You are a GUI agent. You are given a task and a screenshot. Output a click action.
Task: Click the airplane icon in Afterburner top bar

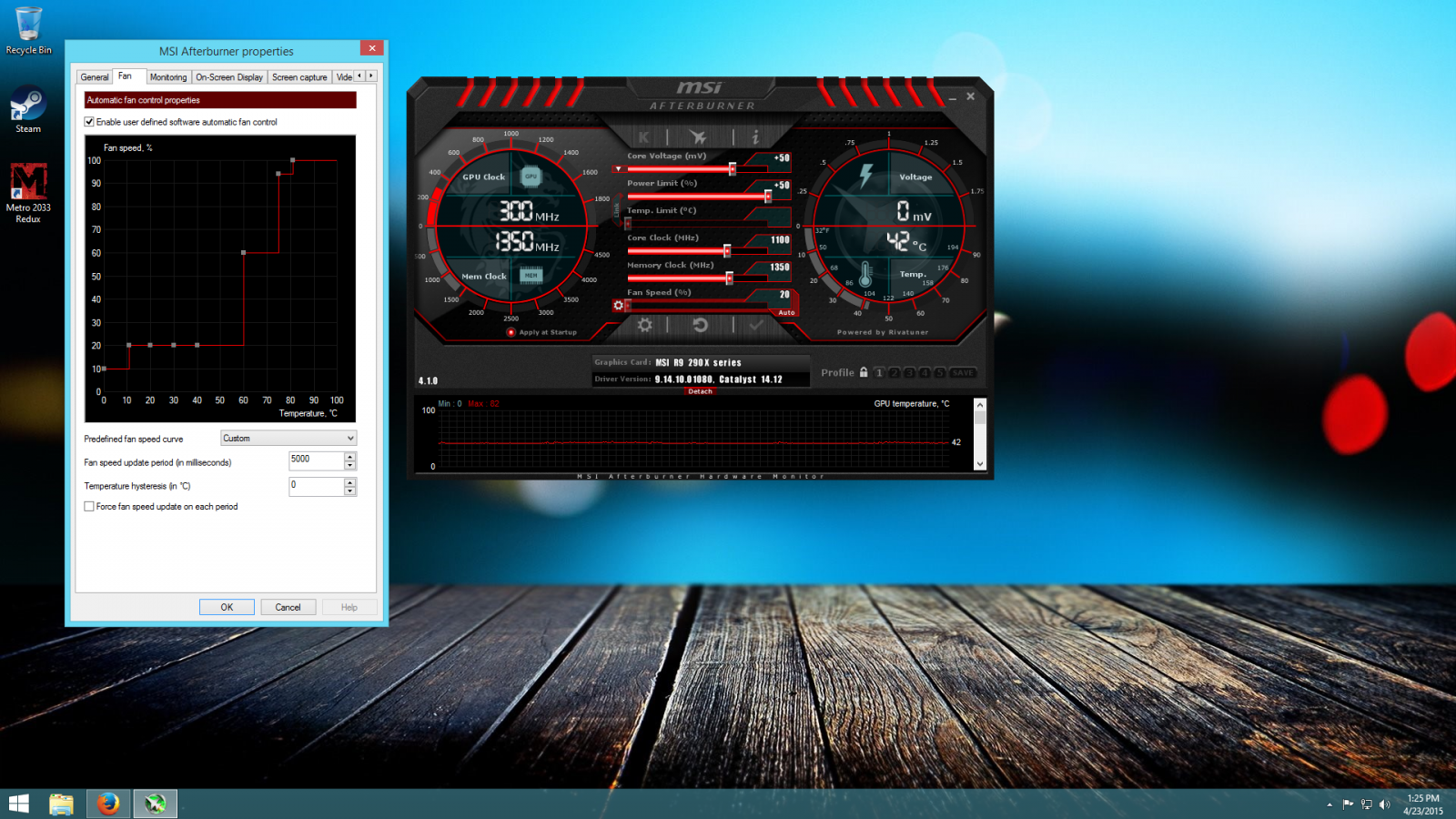point(698,137)
